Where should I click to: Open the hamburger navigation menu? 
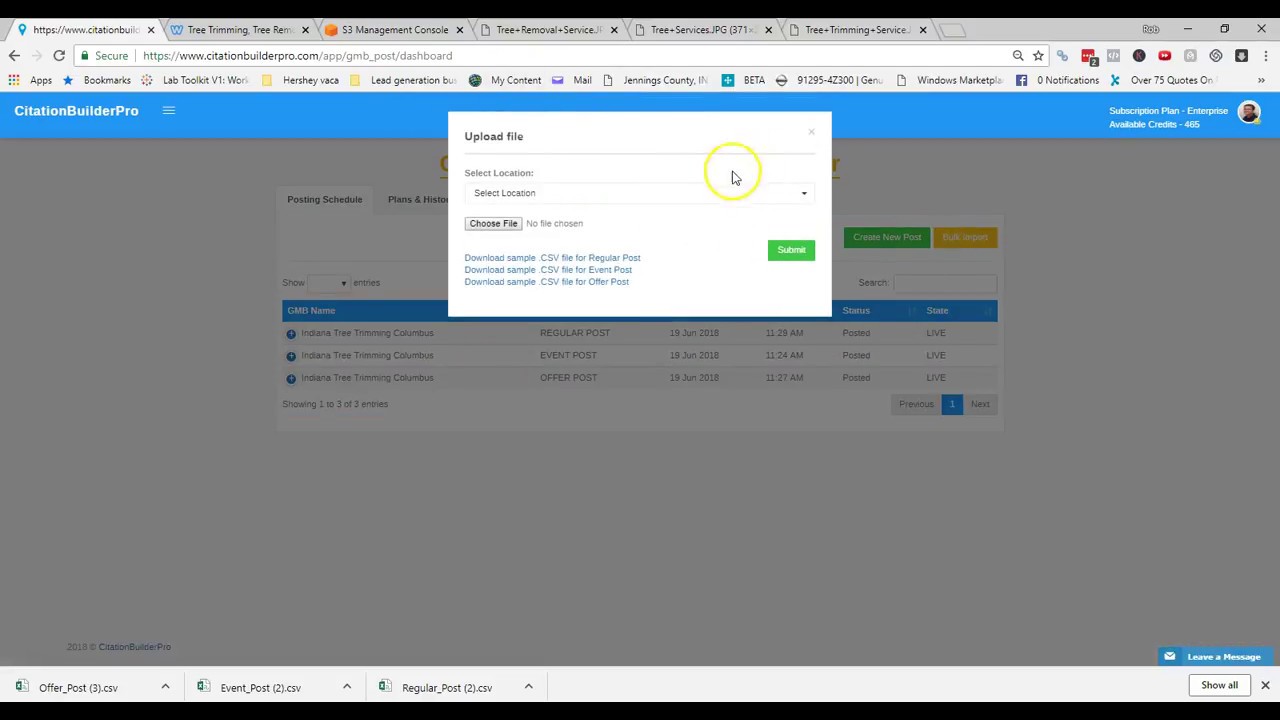click(x=168, y=110)
